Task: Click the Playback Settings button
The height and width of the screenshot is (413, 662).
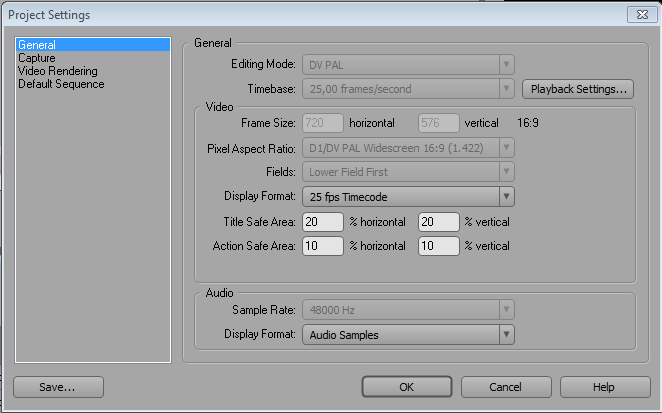Action: click(x=578, y=90)
